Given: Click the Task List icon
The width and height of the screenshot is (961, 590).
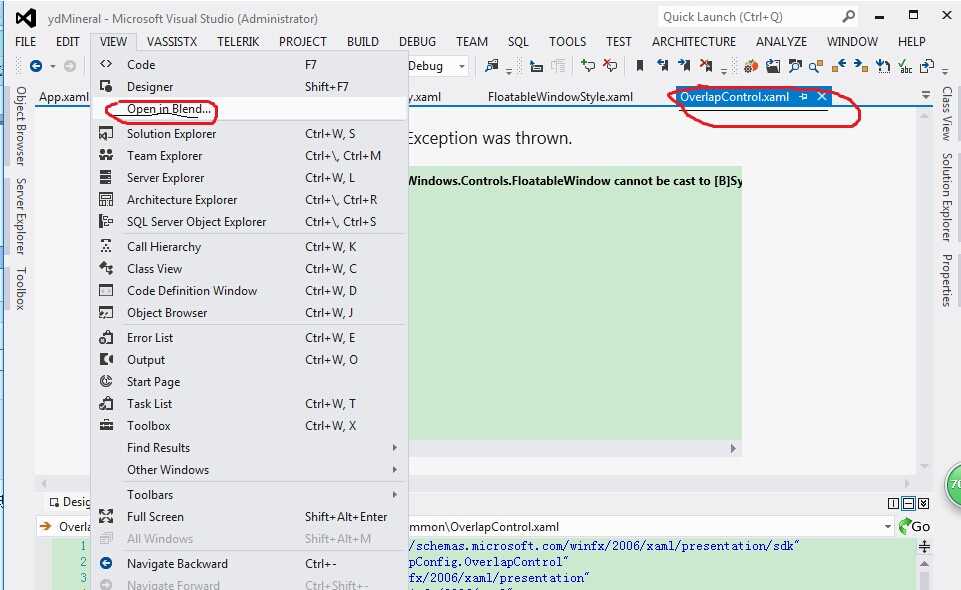Looking at the screenshot, I should click(x=106, y=404).
